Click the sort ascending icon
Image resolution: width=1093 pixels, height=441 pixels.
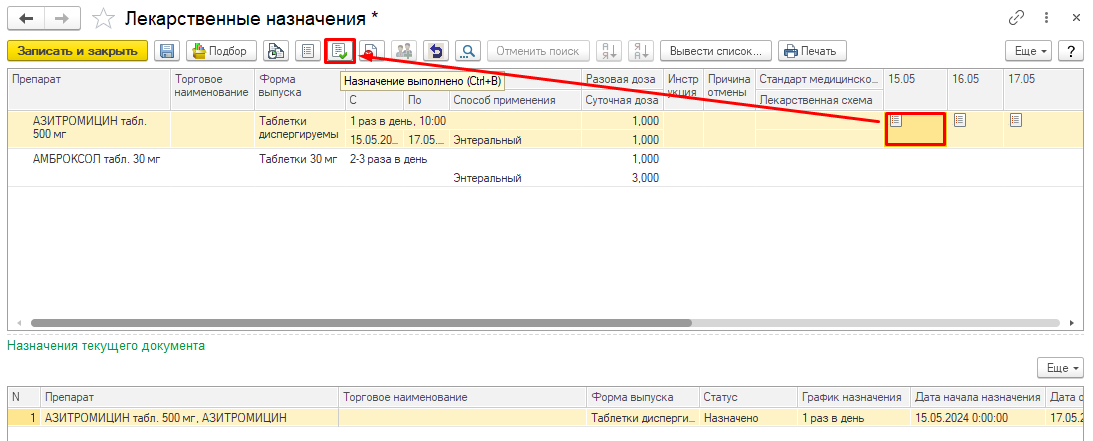609,51
